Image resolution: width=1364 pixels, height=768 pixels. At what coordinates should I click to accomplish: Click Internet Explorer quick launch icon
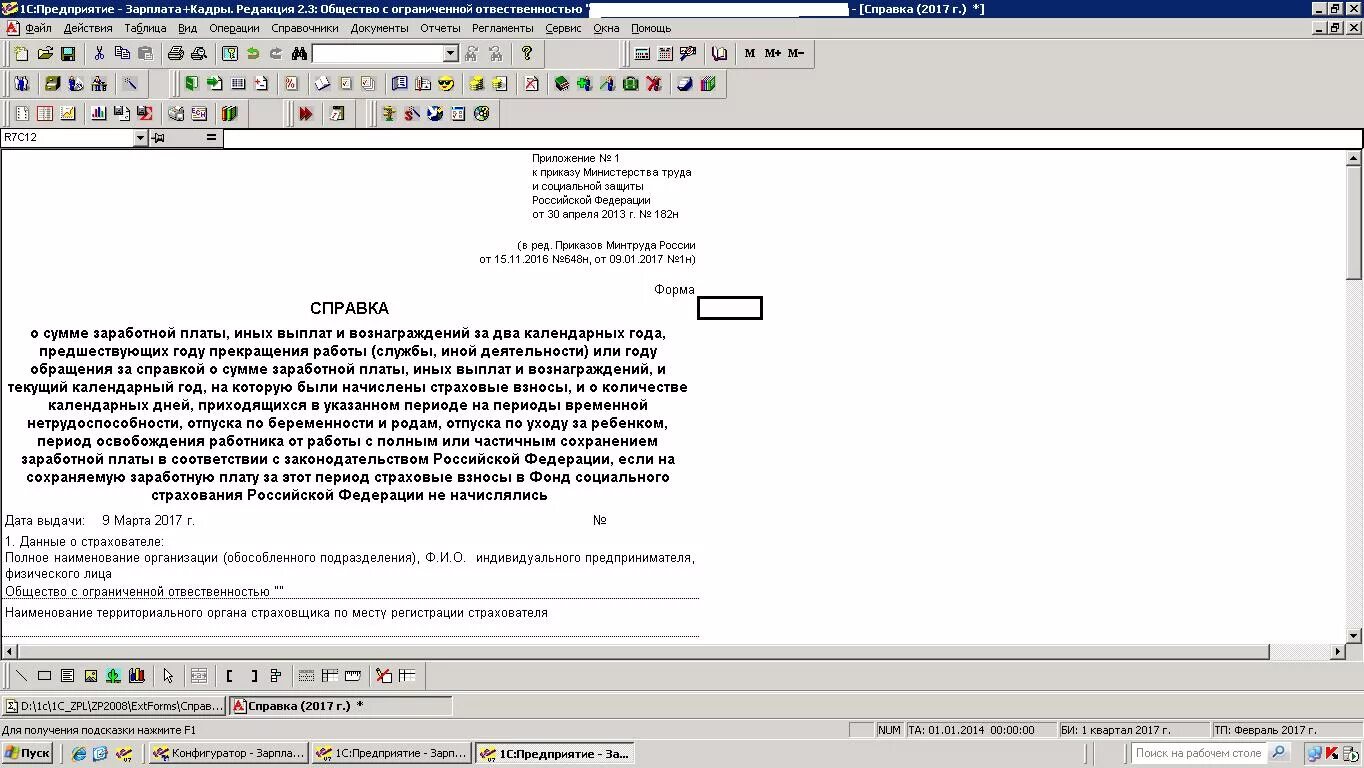tap(79, 754)
